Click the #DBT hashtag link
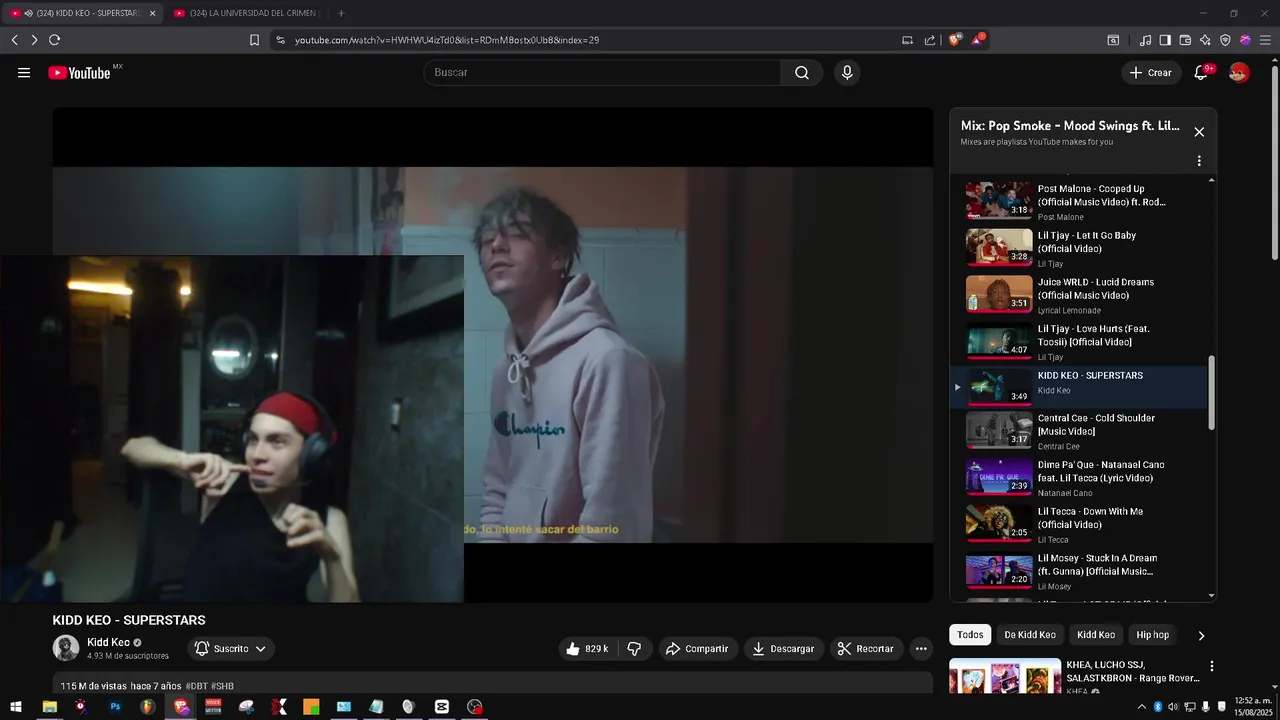 [196, 686]
